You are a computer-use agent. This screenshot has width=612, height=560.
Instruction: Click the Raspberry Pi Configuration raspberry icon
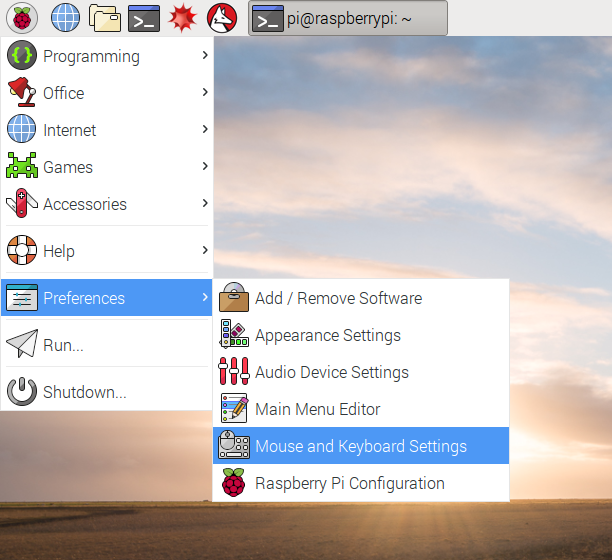[x=234, y=482]
